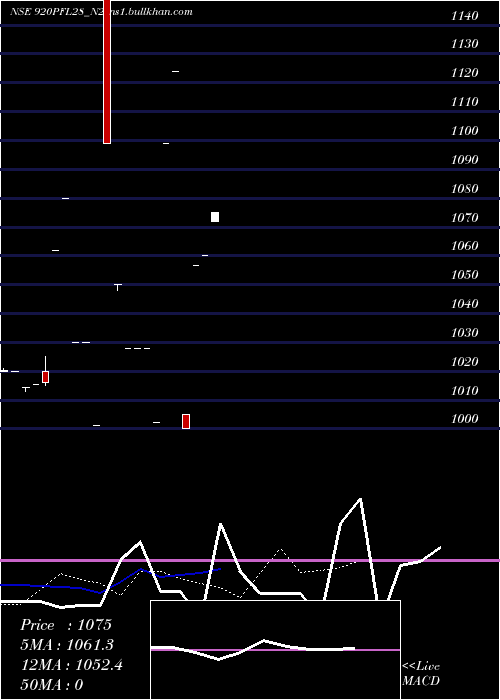Click the 1000 price axis label
This screenshot has width=500, height=700.
pos(465,419)
